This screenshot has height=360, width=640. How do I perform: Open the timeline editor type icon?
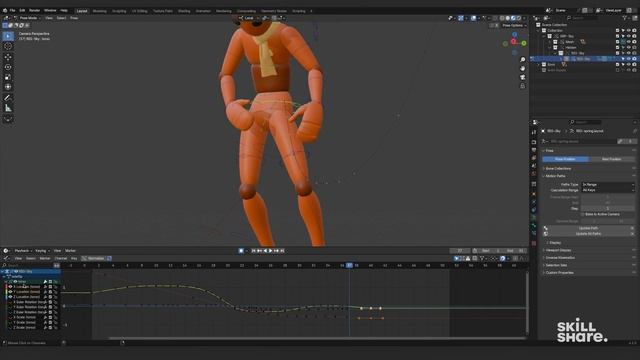tap(6, 251)
